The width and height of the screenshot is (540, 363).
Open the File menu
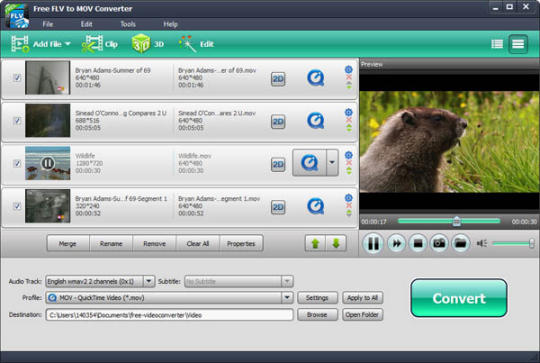pyautogui.click(x=48, y=24)
